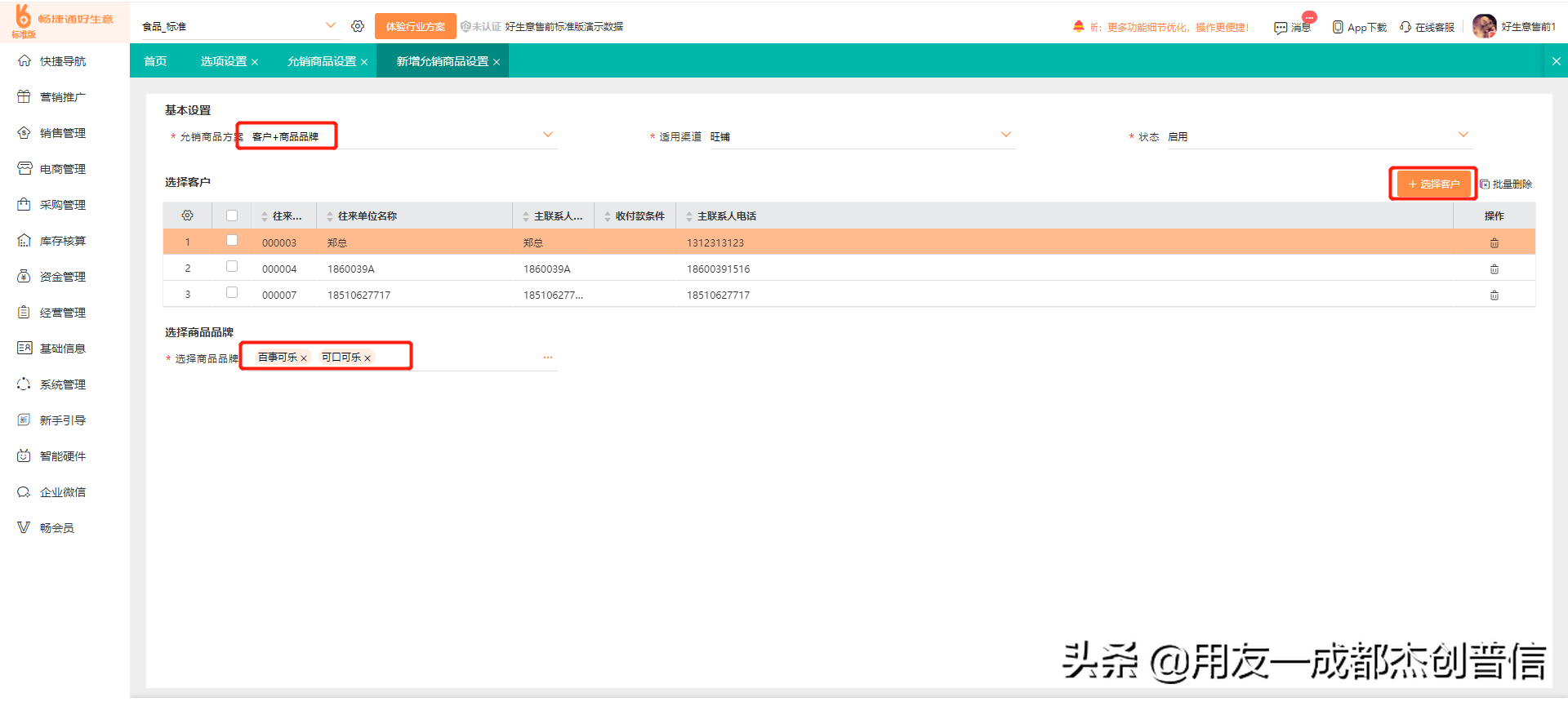
Task: Click the 体验行业方案 button
Action: tap(415, 26)
